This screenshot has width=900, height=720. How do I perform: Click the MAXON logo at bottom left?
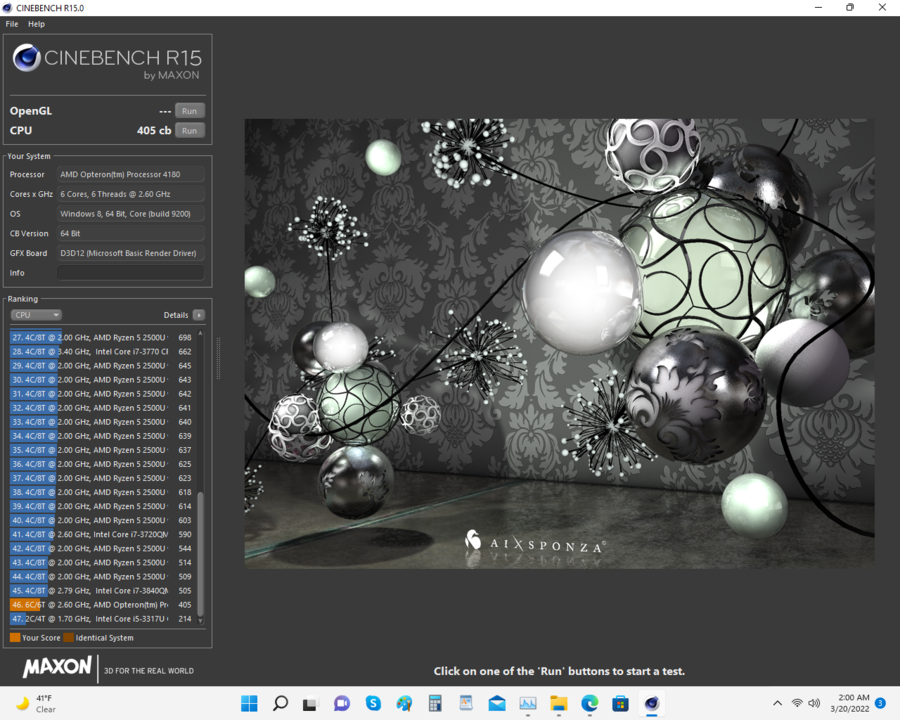[55, 668]
